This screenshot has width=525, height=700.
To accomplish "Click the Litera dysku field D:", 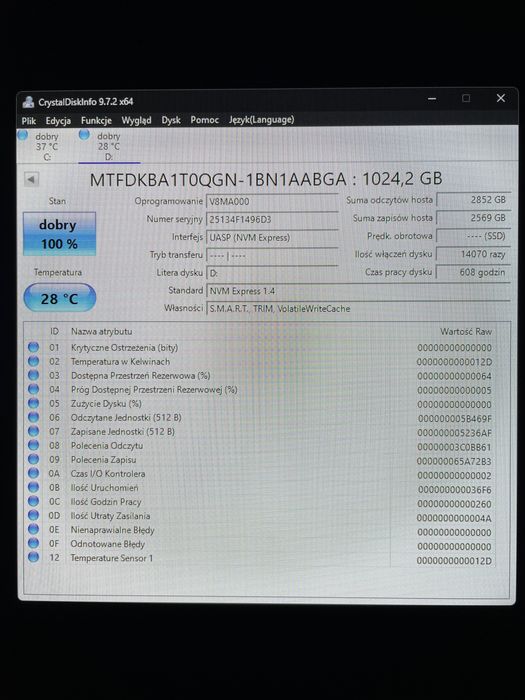I will pos(272,273).
